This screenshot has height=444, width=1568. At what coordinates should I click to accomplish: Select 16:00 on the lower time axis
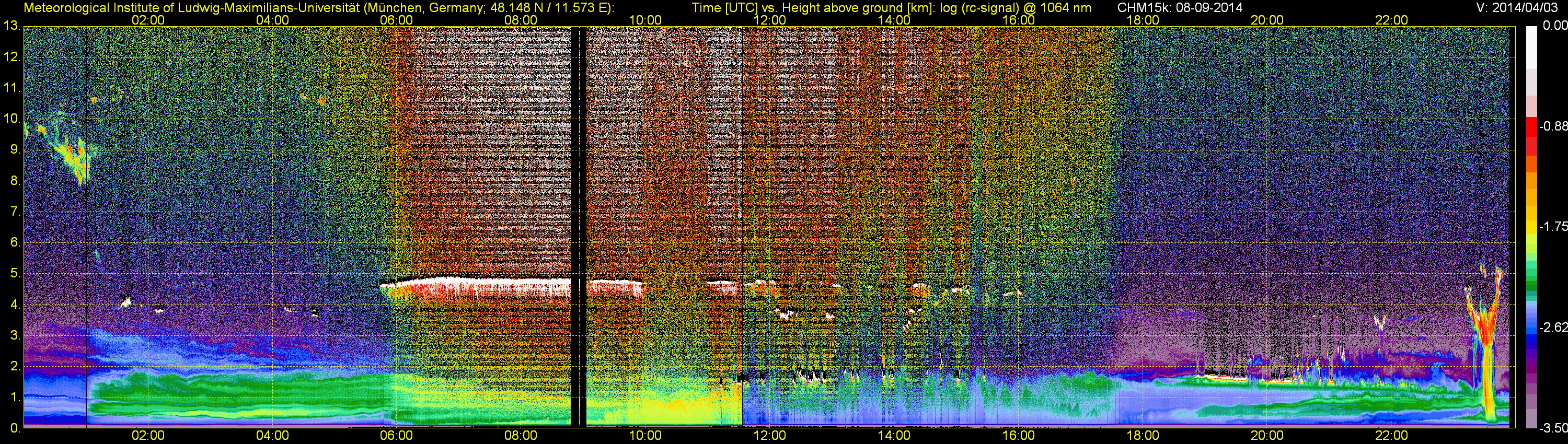coord(1018,436)
